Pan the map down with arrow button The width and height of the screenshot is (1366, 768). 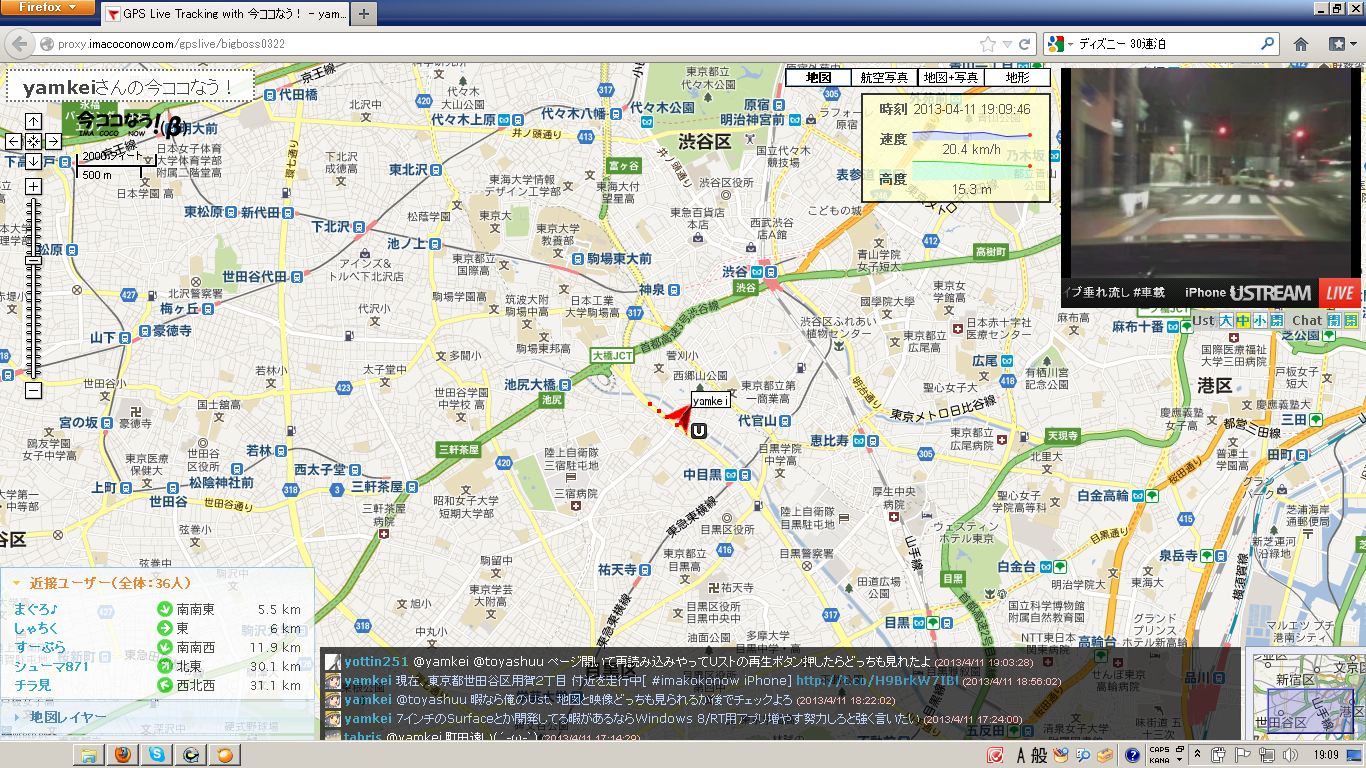point(33,161)
